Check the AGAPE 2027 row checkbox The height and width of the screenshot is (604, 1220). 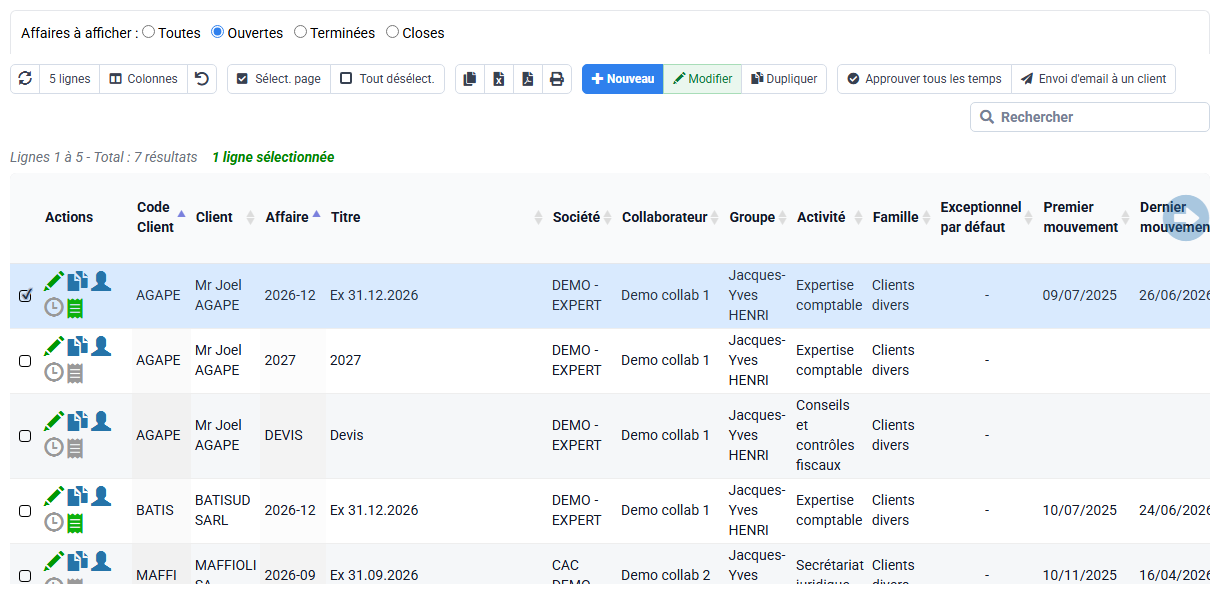point(25,361)
